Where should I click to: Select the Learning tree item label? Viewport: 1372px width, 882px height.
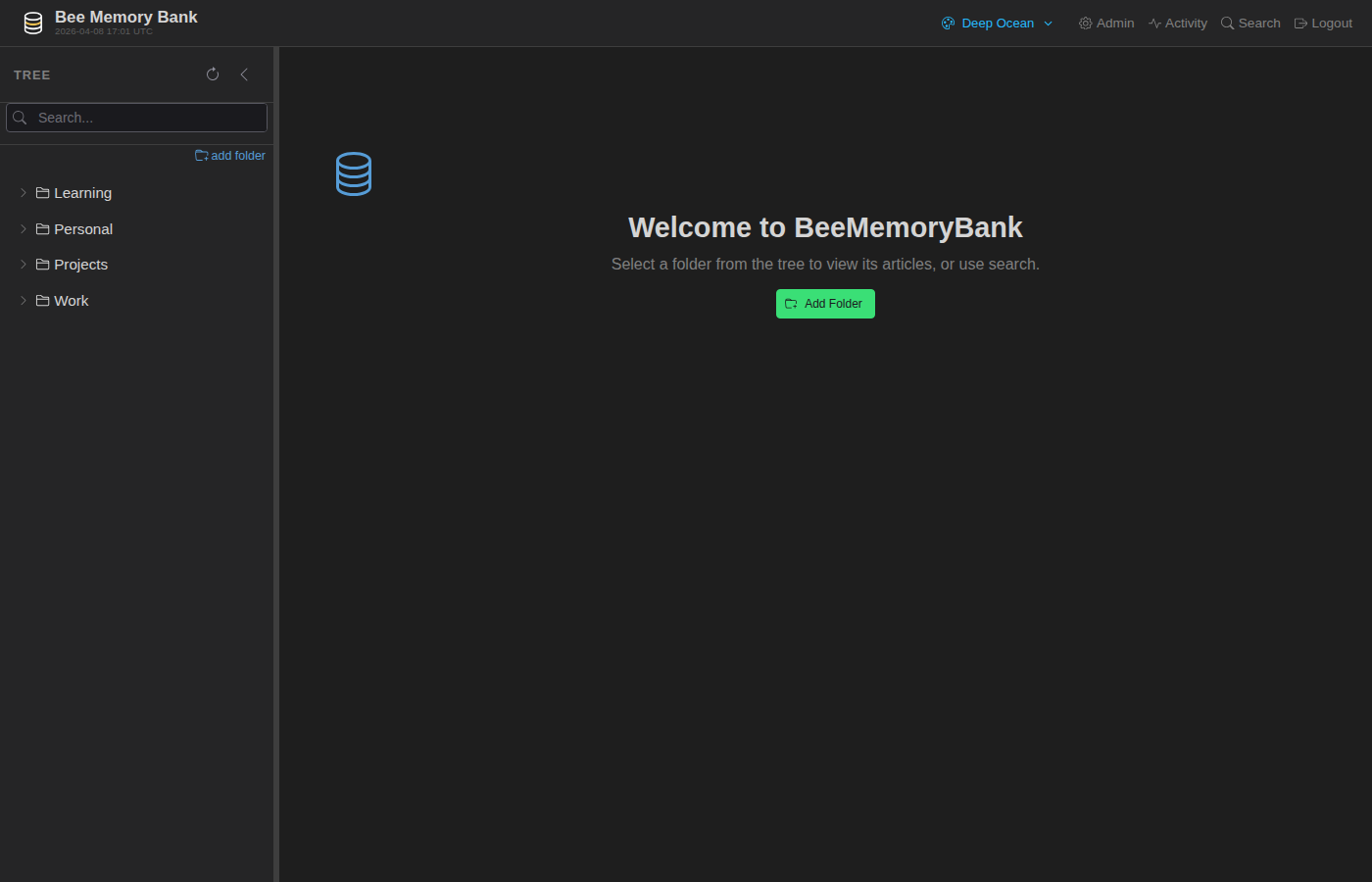point(83,193)
